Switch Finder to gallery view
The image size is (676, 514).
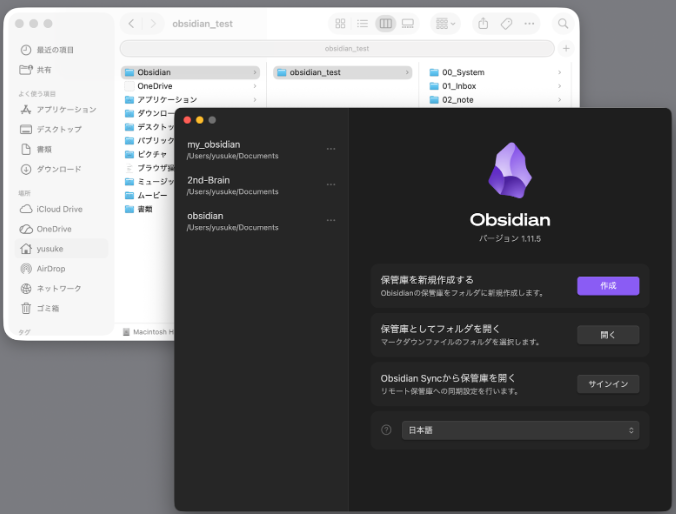pos(408,23)
